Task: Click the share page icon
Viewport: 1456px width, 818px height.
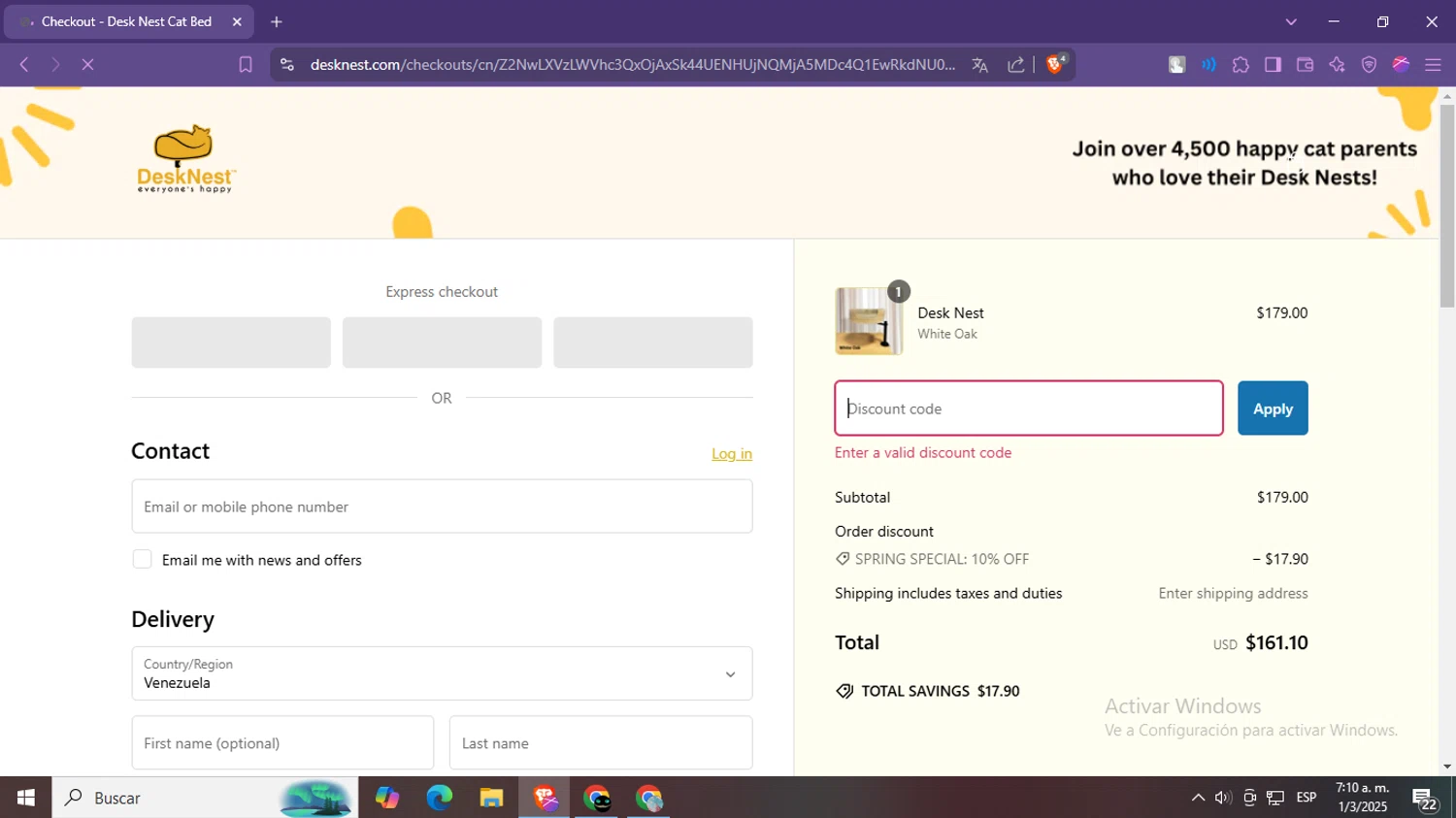Action: (x=1016, y=65)
